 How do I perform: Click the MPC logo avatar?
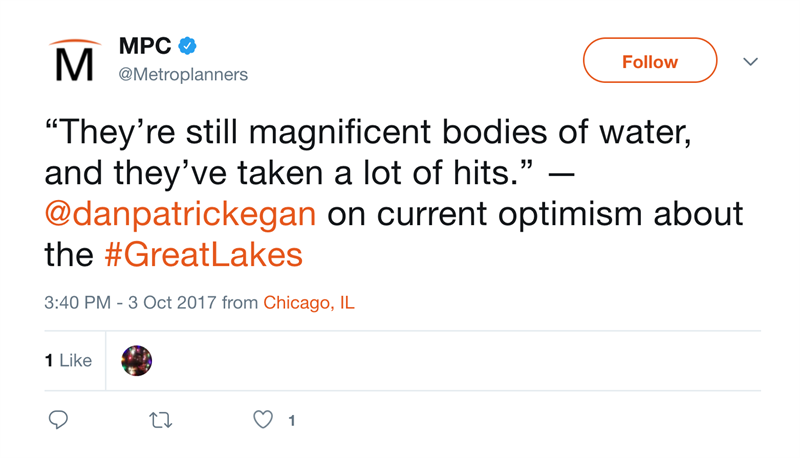(x=74, y=60)
